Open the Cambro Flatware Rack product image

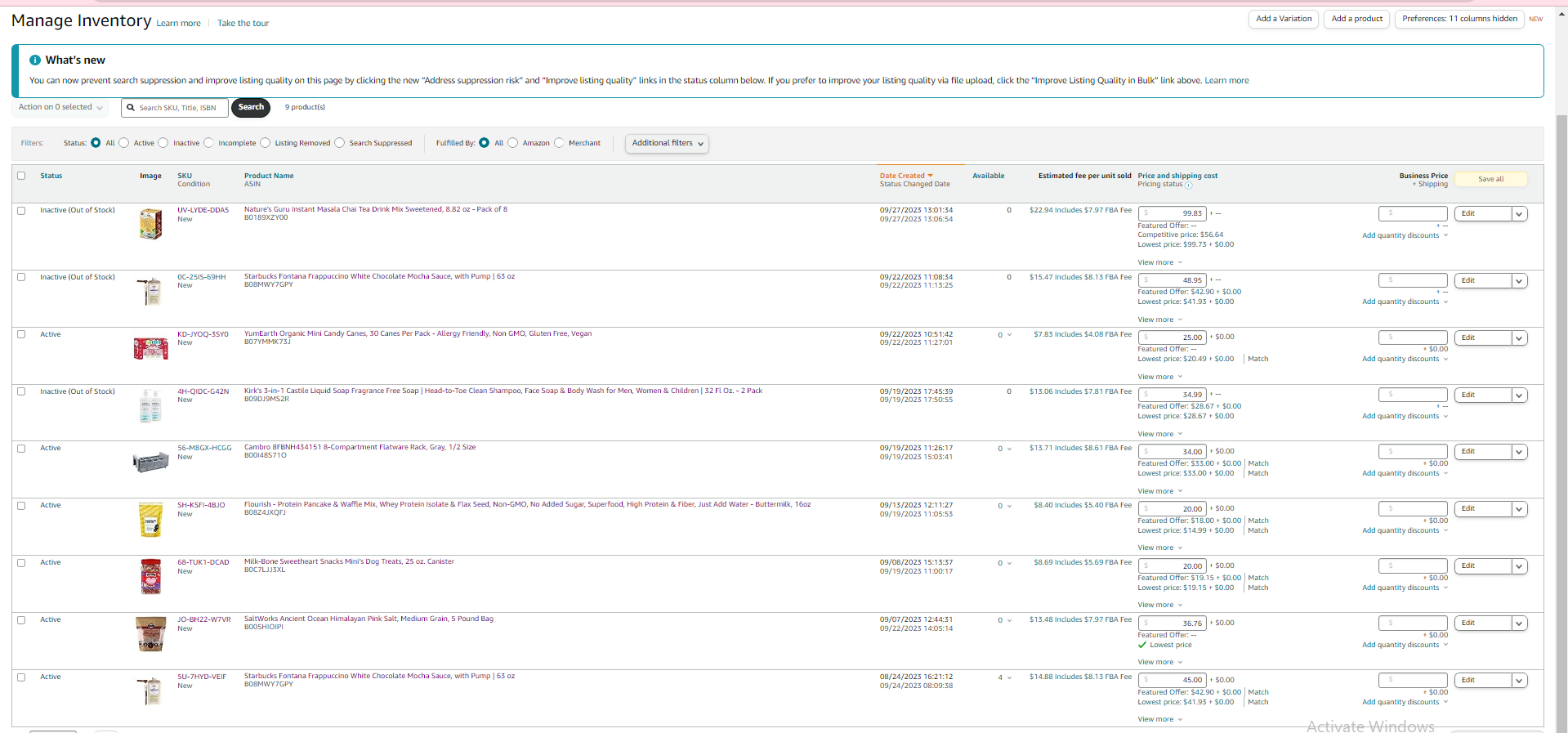pos(150,463)
